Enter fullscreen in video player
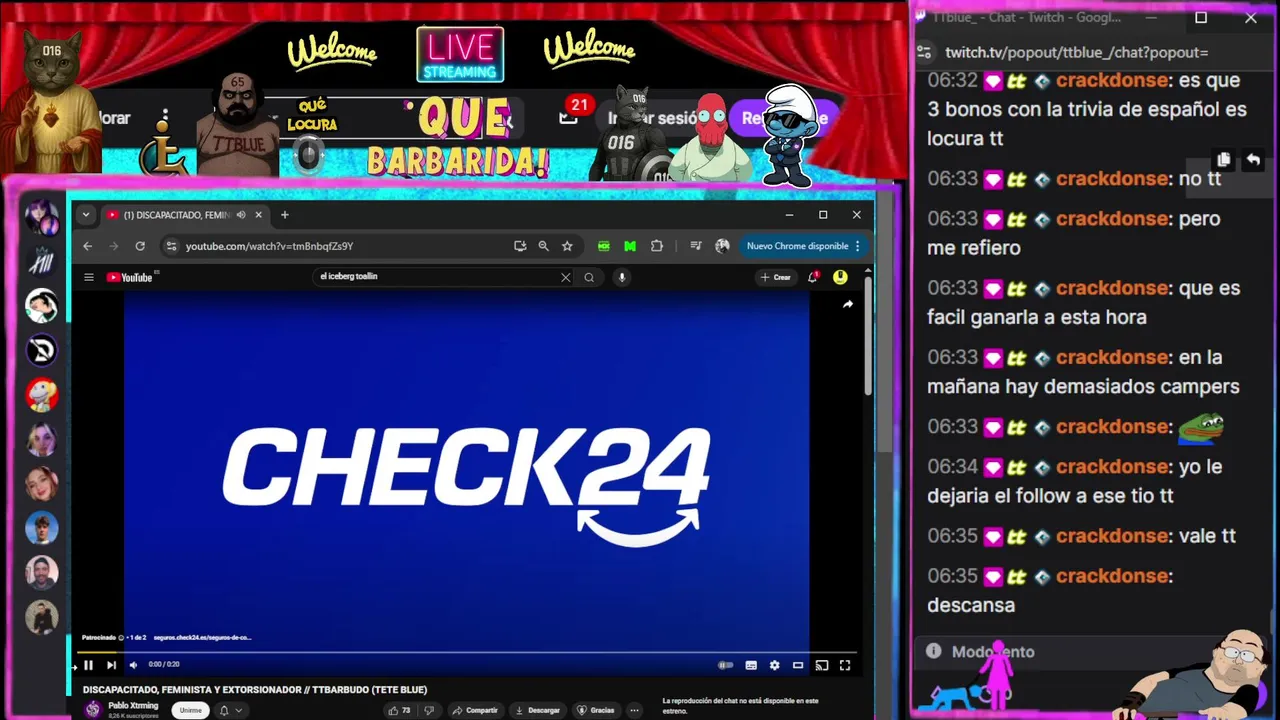Viewport: 1280px width, 720px height. [845, 665]
